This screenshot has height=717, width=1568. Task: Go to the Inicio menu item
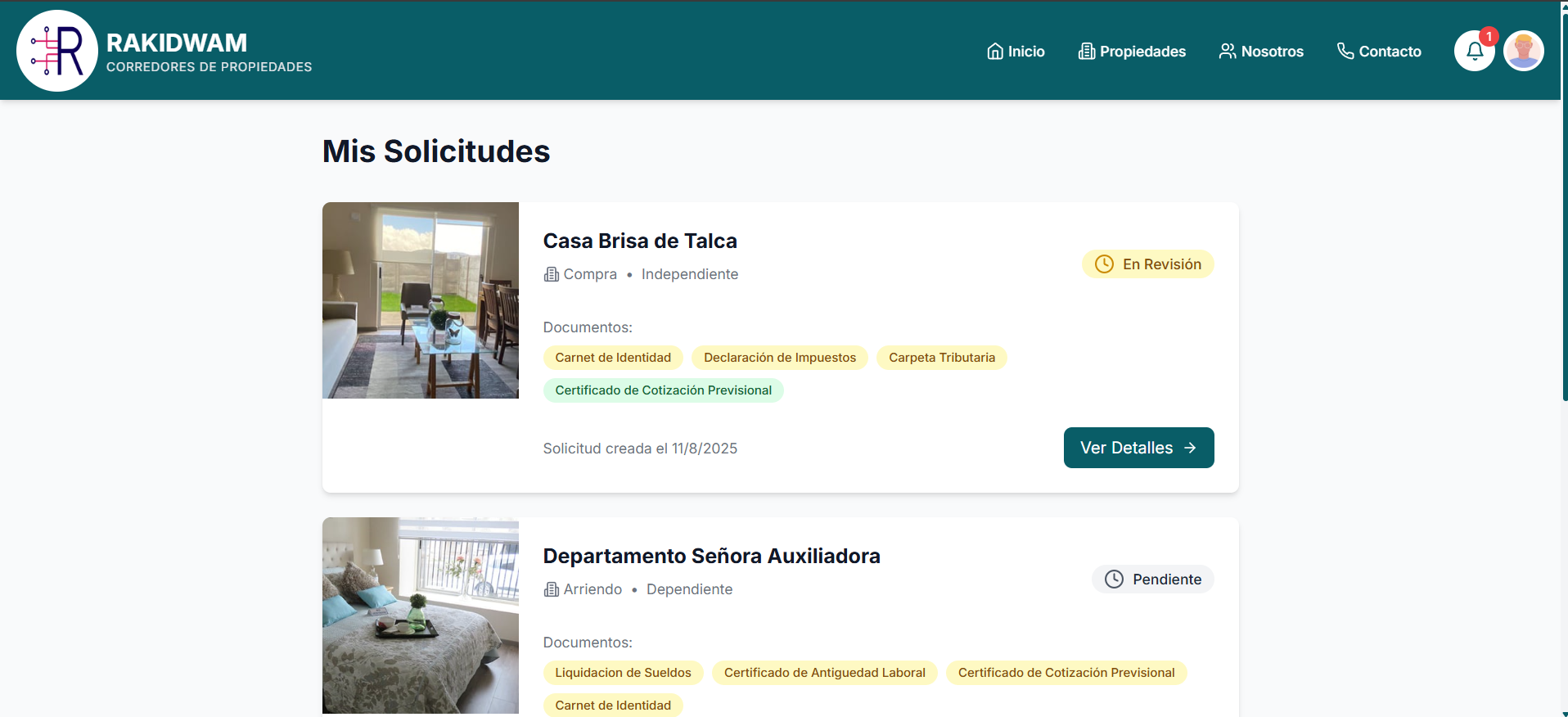point(1025,52)
